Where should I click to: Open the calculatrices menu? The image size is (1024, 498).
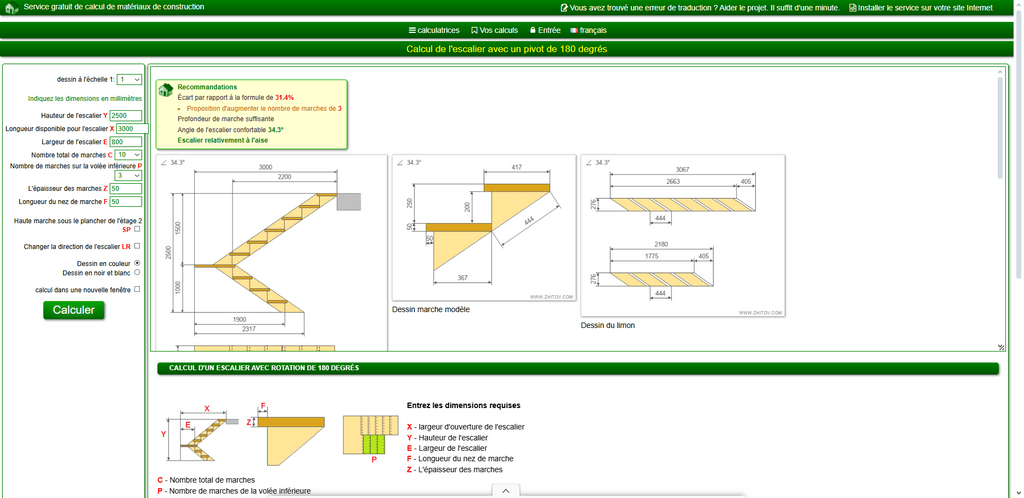coord(434,30)
